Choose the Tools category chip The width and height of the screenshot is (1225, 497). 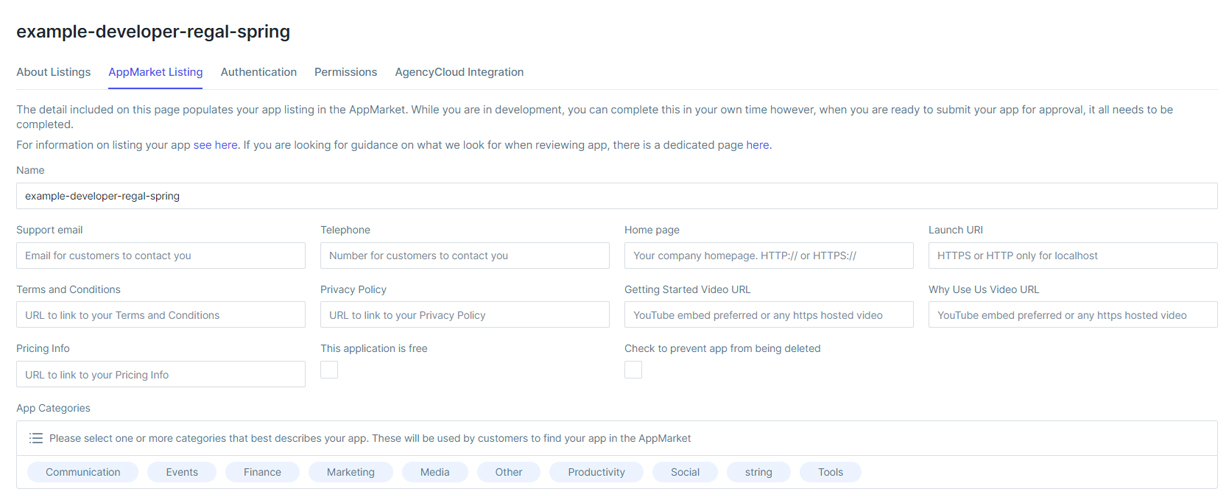pyautogui.click(x=830, y=472)
